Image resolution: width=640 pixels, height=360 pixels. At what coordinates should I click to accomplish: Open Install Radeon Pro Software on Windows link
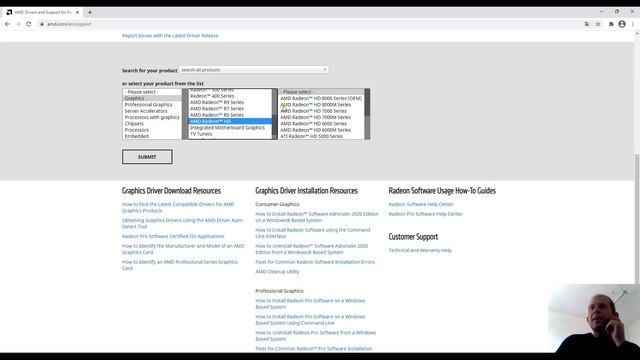click(x=310, y=304)
